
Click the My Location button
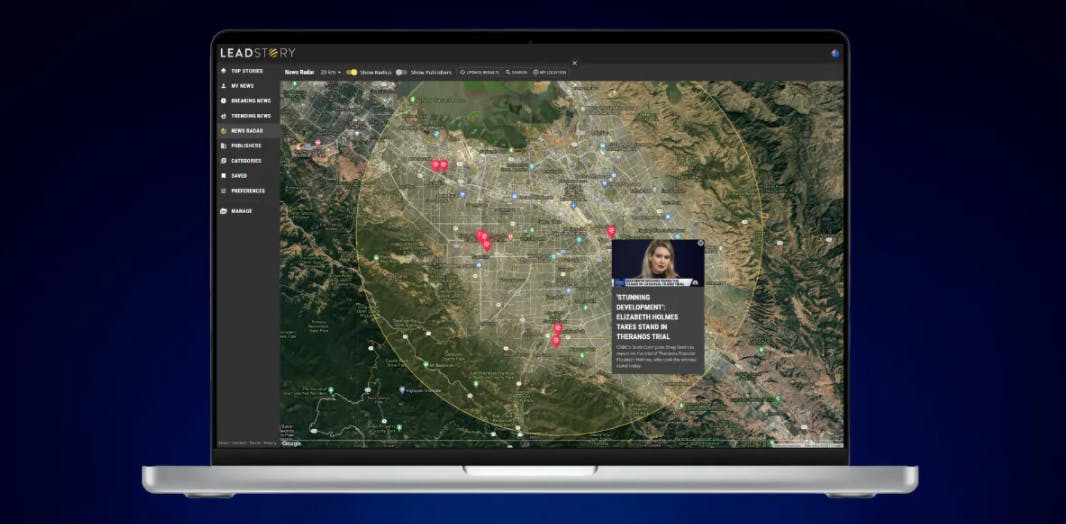[x=549, y=72]
